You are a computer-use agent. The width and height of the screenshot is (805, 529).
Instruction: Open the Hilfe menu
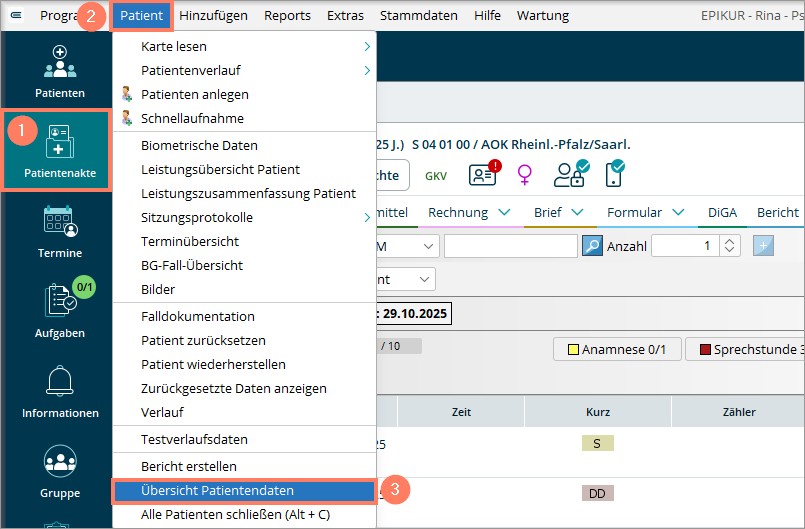point(487,15)
